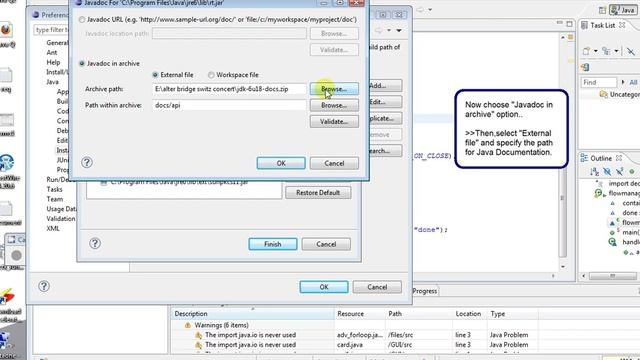Open the New Task dropdown arrow

[x=596, y=51]
